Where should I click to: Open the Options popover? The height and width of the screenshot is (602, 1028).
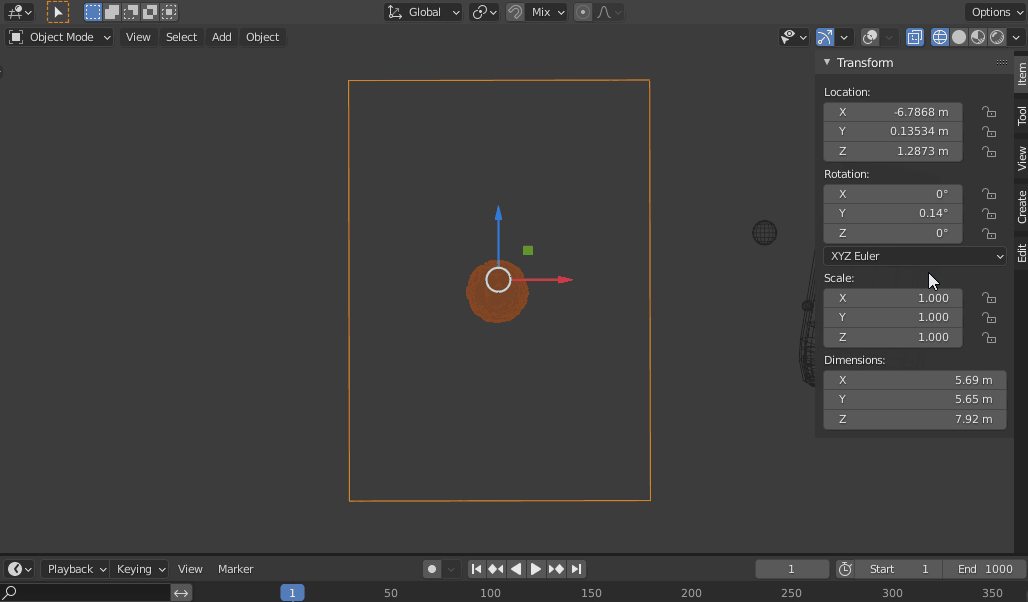click(x=994, y=11)
